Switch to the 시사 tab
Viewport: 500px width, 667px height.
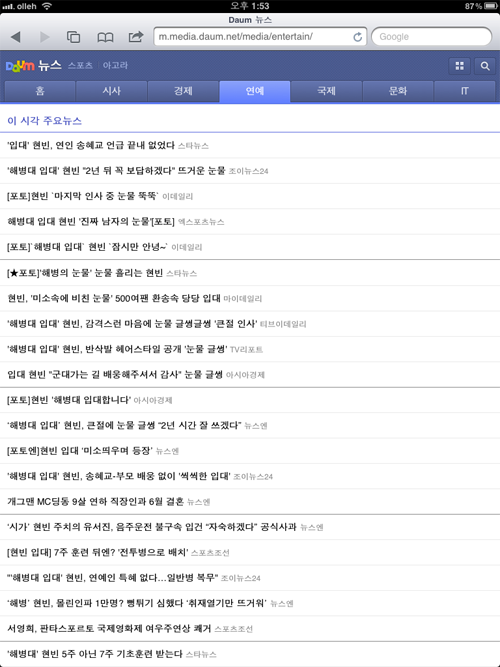tap(111, 91)
